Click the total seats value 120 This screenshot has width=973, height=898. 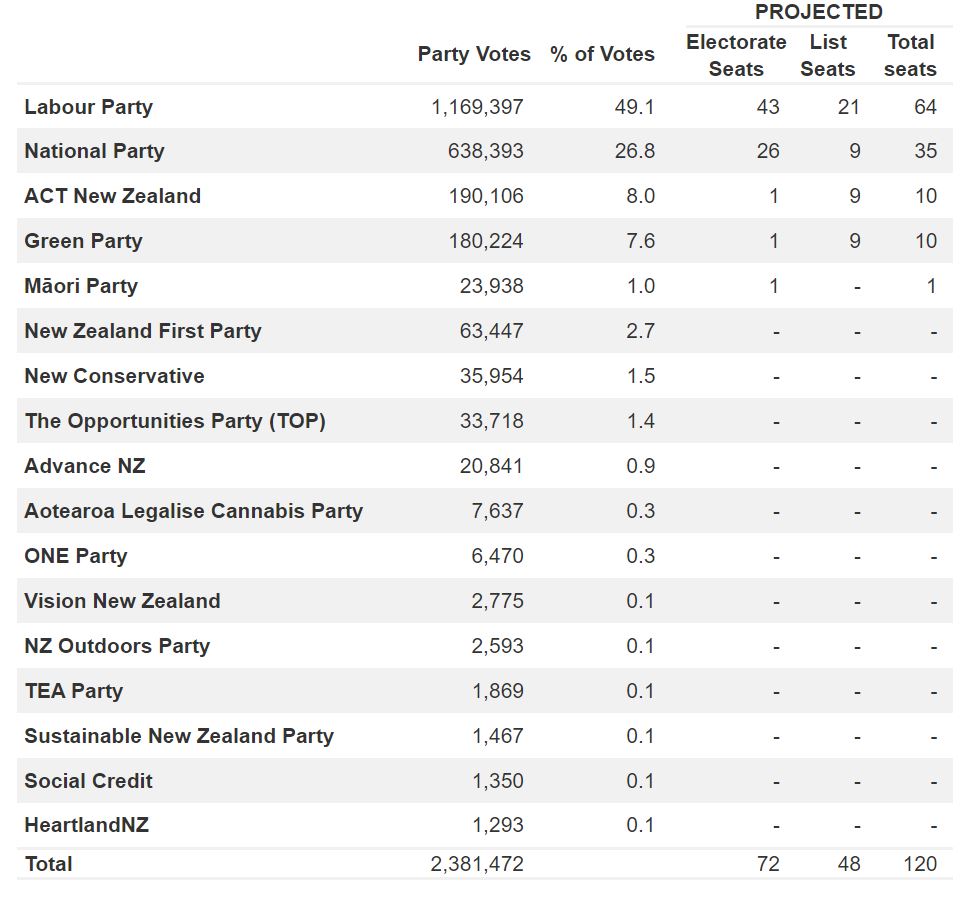920,864
